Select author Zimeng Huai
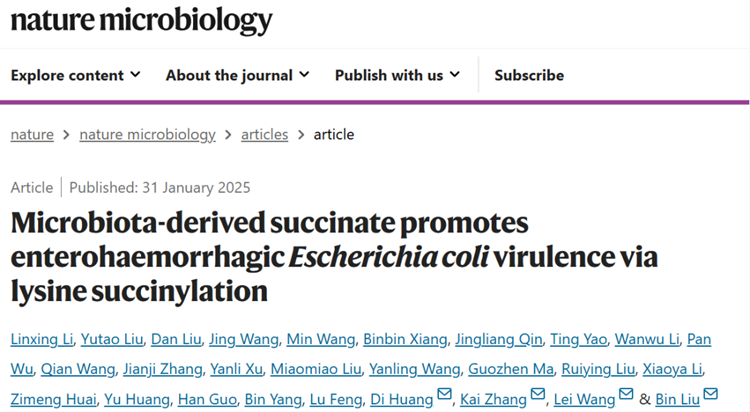The height and width of the screenshot is (412, 750). click(54, 399)
